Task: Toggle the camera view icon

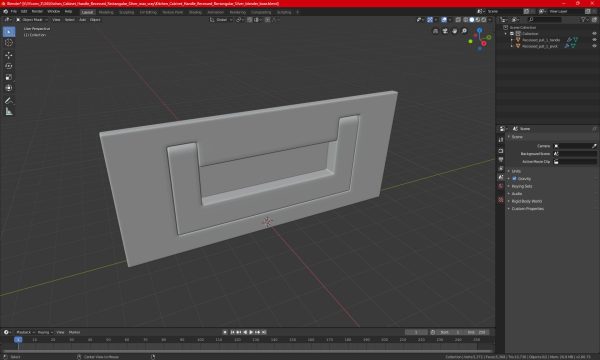Action: [445, 31]
